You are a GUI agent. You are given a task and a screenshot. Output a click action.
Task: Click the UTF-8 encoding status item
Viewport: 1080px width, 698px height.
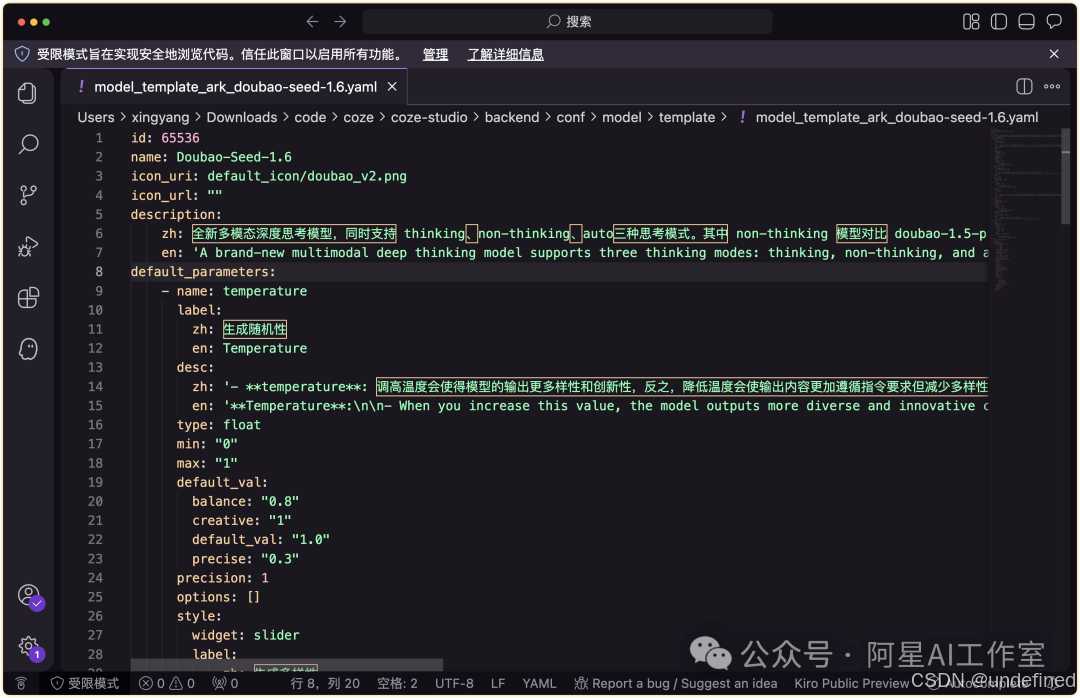454,683
